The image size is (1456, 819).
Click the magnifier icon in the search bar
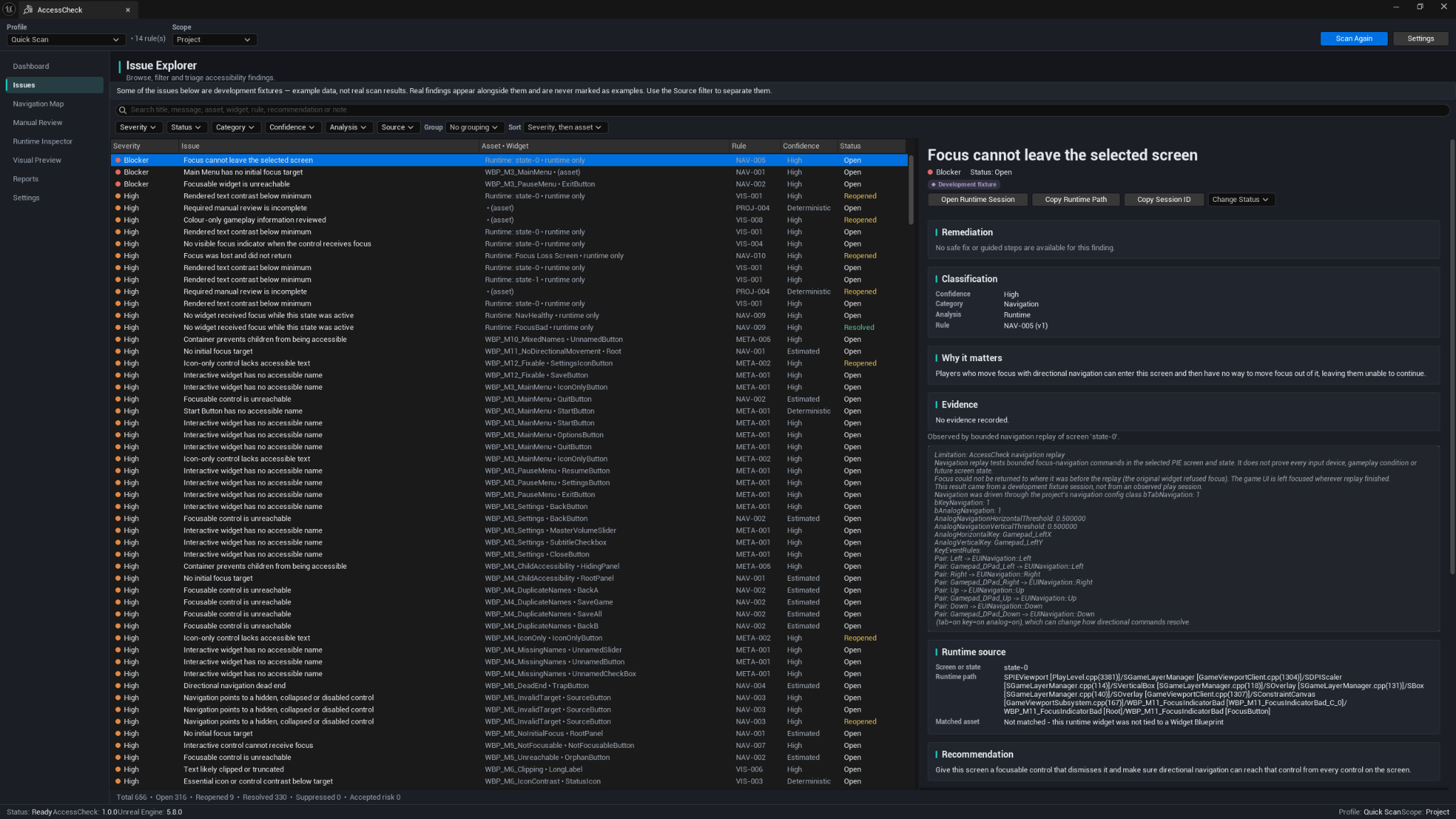(122, 110)
